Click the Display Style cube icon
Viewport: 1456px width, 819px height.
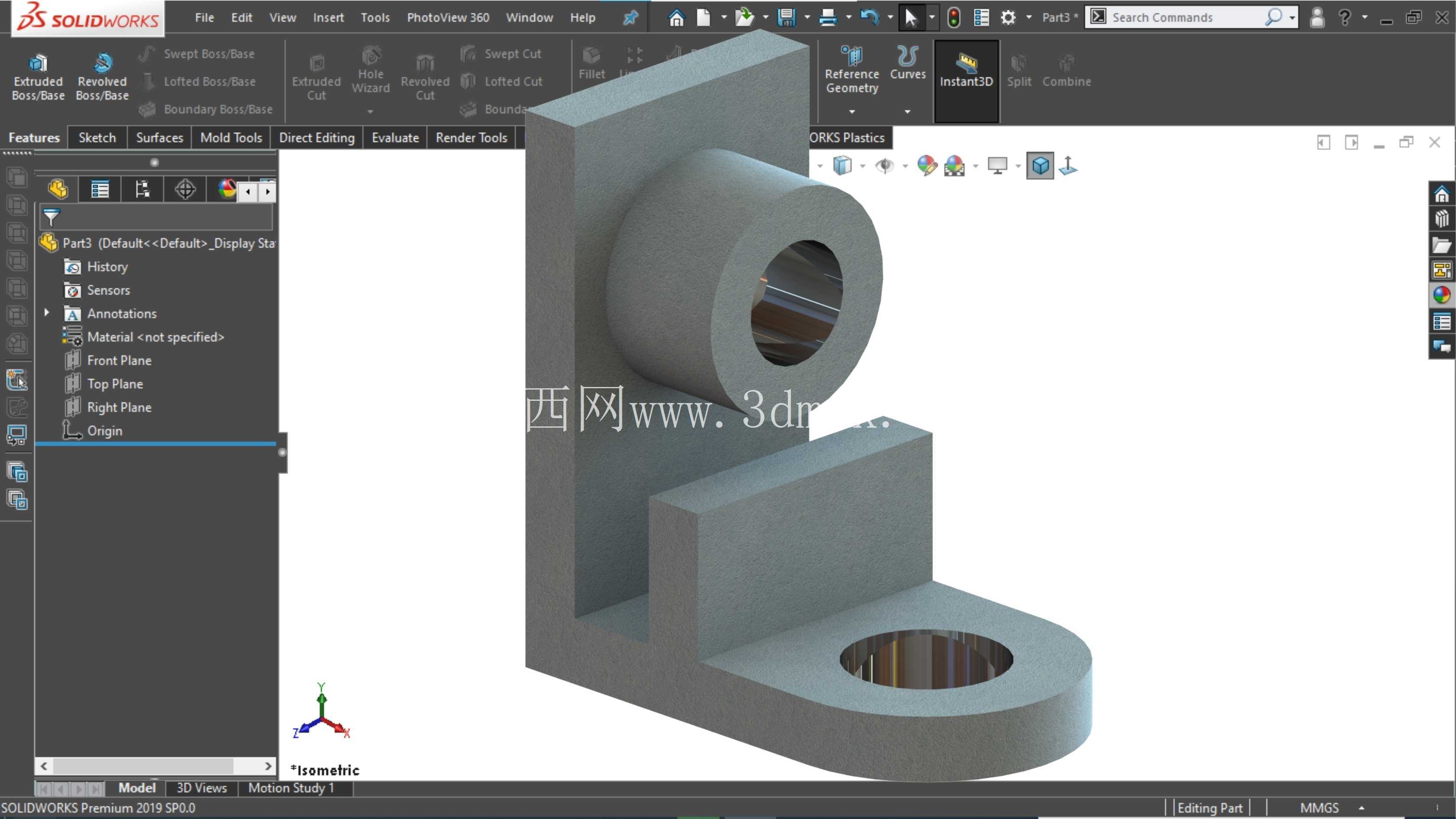click(842, 166)
